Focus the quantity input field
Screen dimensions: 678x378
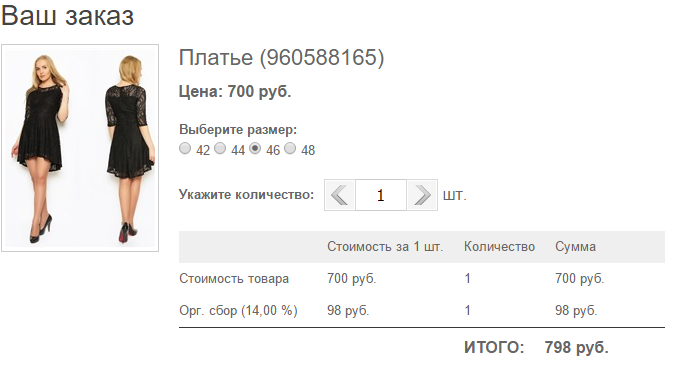(x=381, y=195)
